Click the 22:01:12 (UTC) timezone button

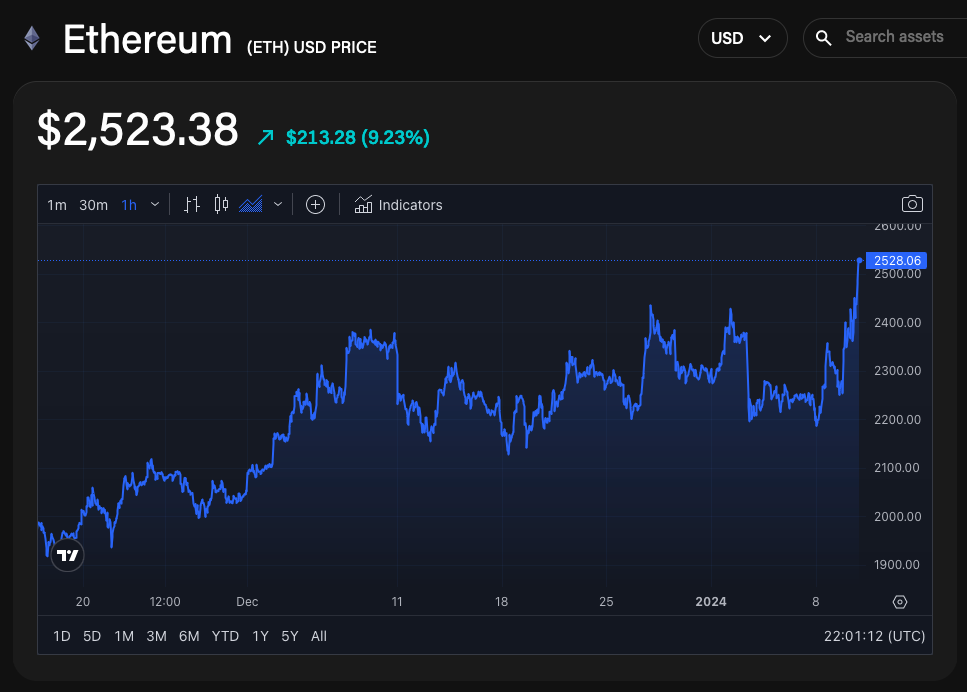(873, 636)
